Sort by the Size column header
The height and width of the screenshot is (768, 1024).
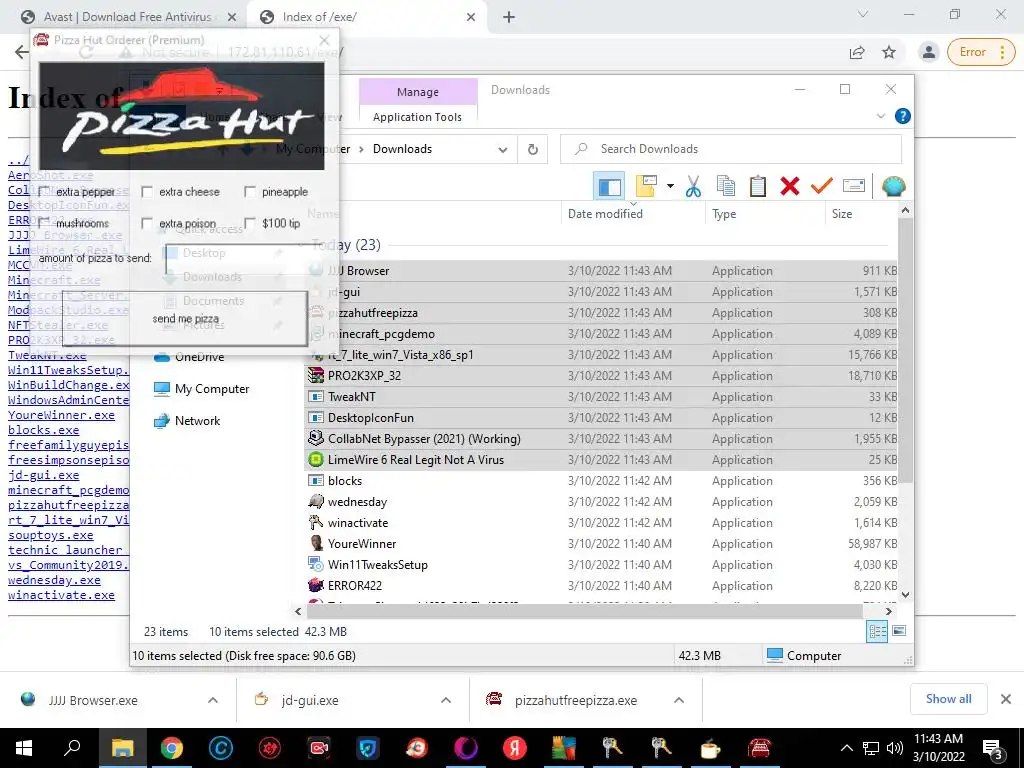pyautogui.click(x=842, y=214)
